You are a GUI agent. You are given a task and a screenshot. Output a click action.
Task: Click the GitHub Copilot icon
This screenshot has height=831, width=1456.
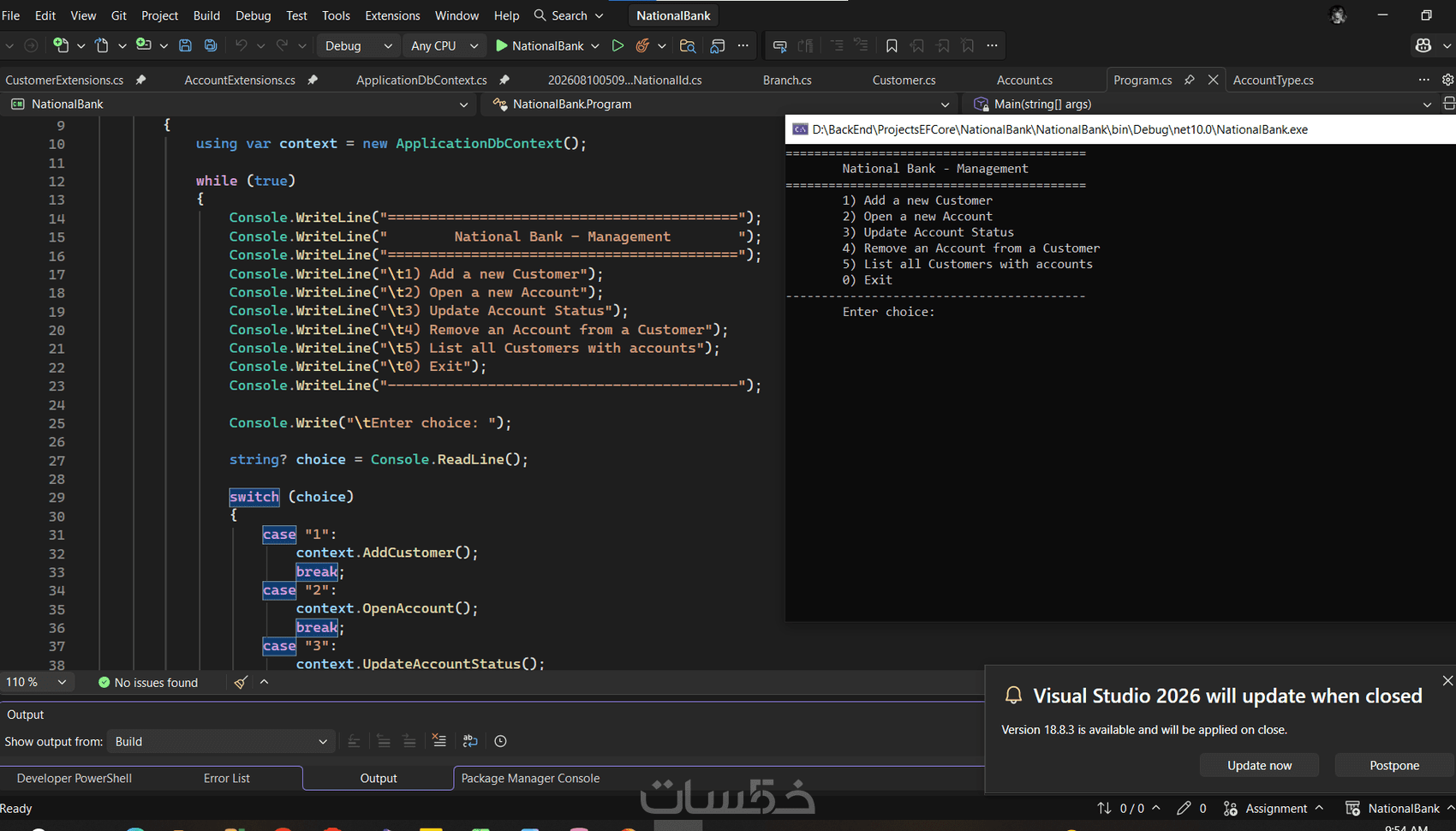pos(1423,45)
